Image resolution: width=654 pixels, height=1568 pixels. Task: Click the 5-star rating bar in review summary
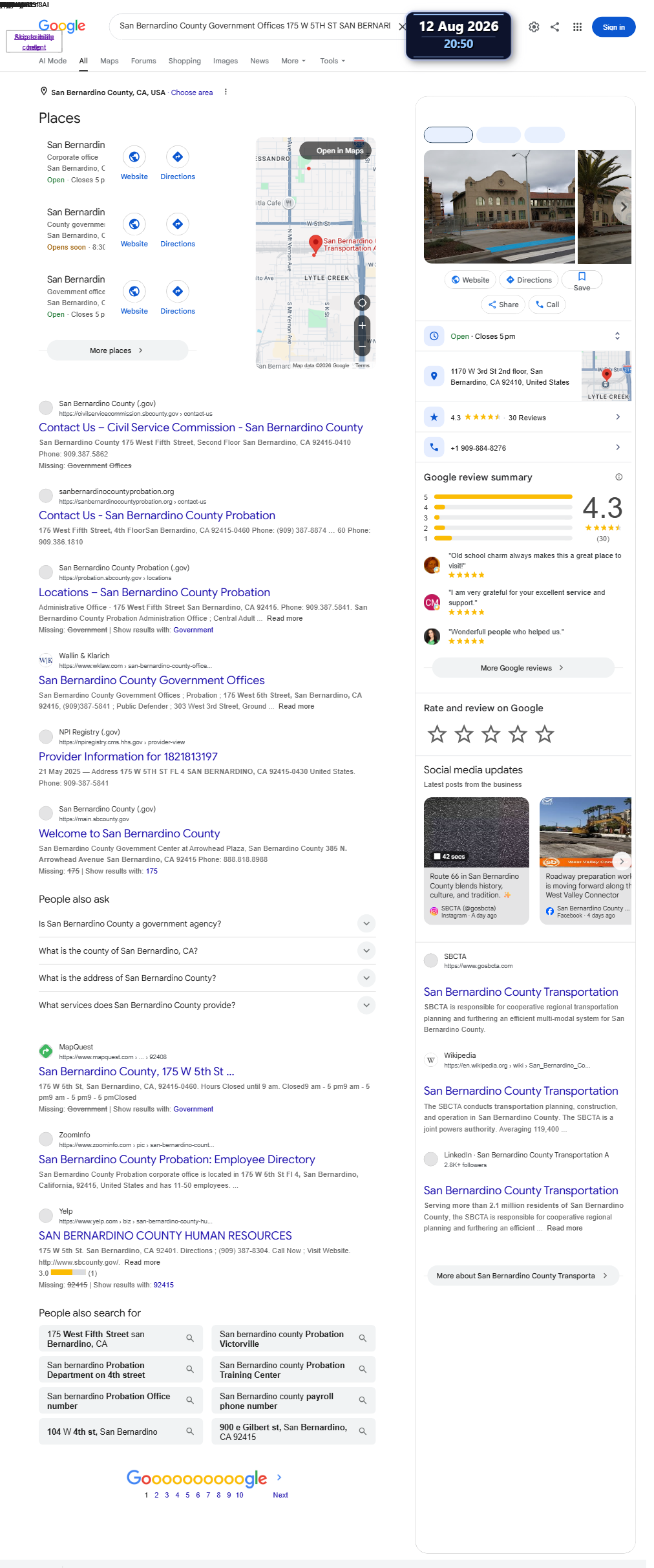click(503, 497)
